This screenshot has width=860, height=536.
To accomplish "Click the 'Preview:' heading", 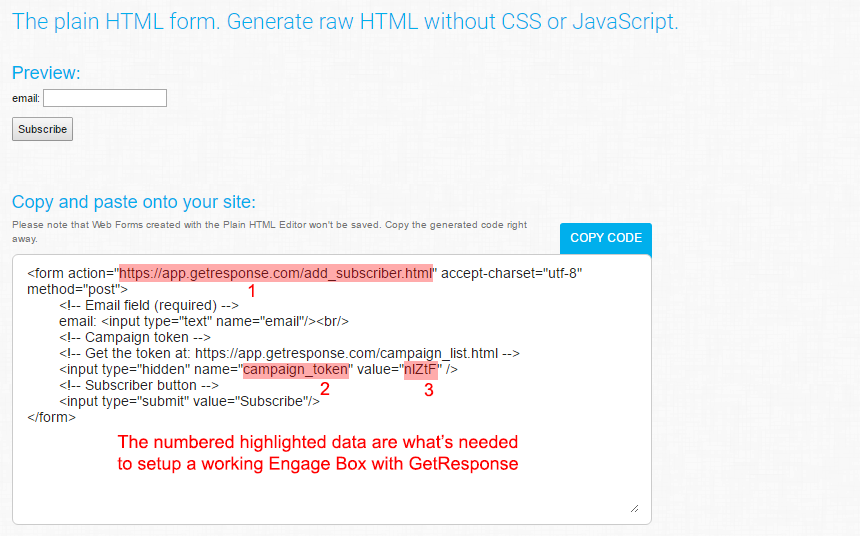I will [46, 73].
